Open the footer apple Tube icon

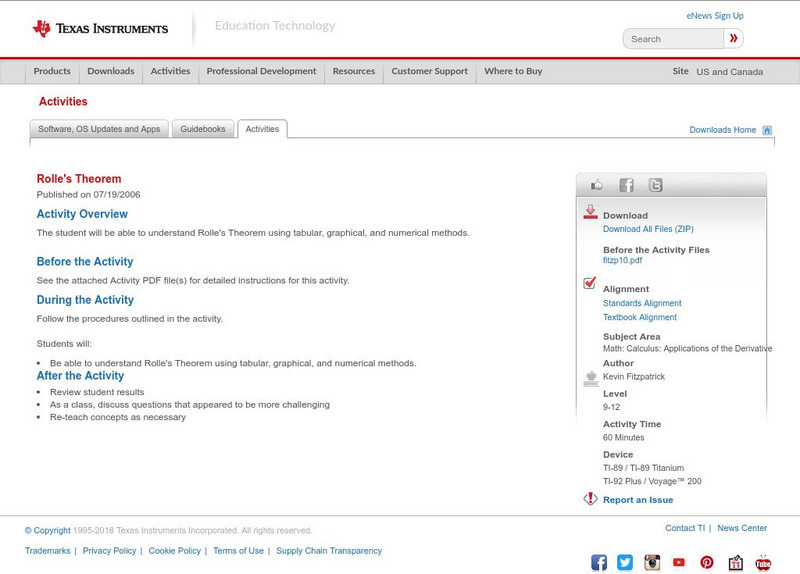(763, 562)
